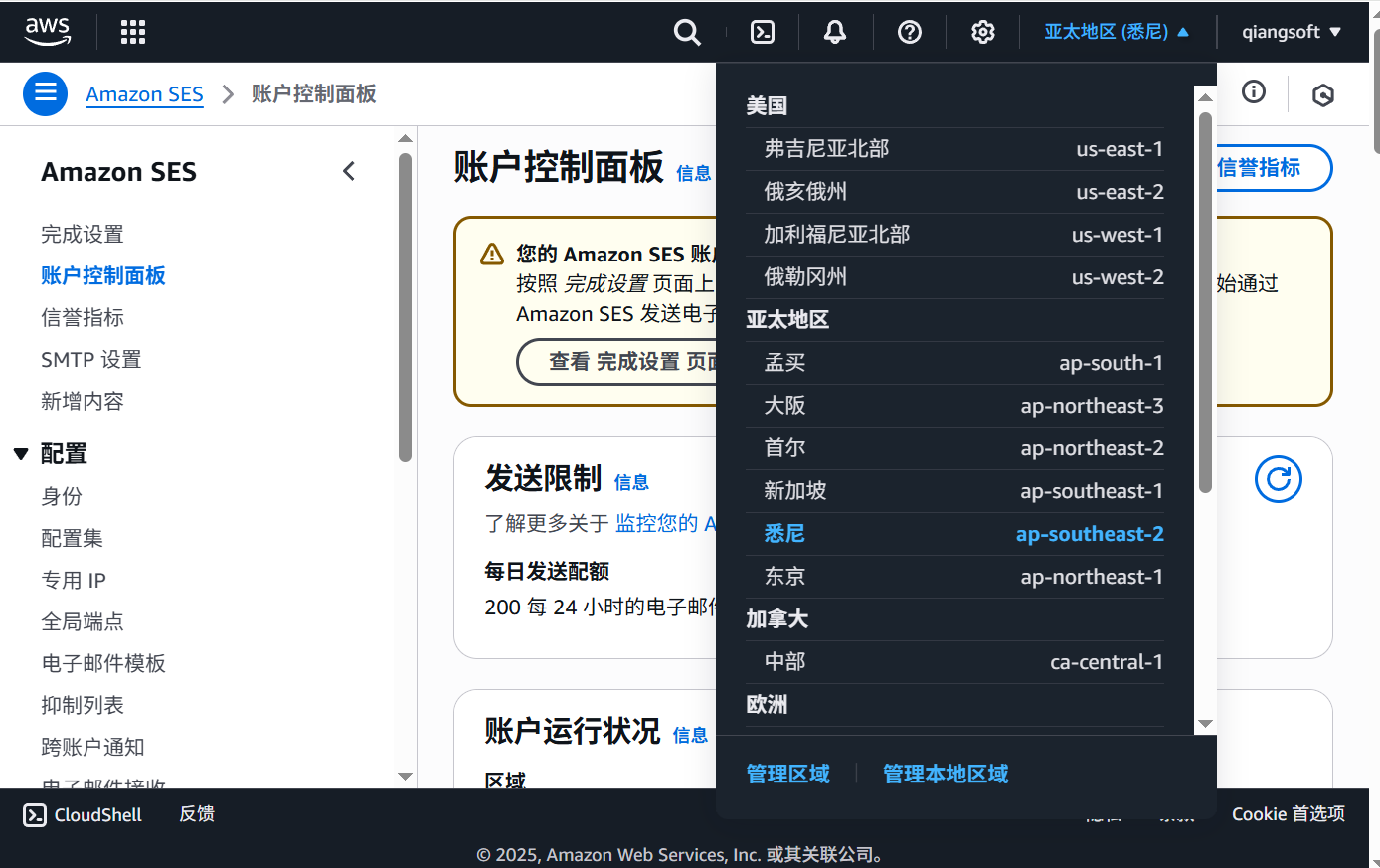1380x868 pixels.
Task: Click the AWS logo home icon
Action: 48,32
